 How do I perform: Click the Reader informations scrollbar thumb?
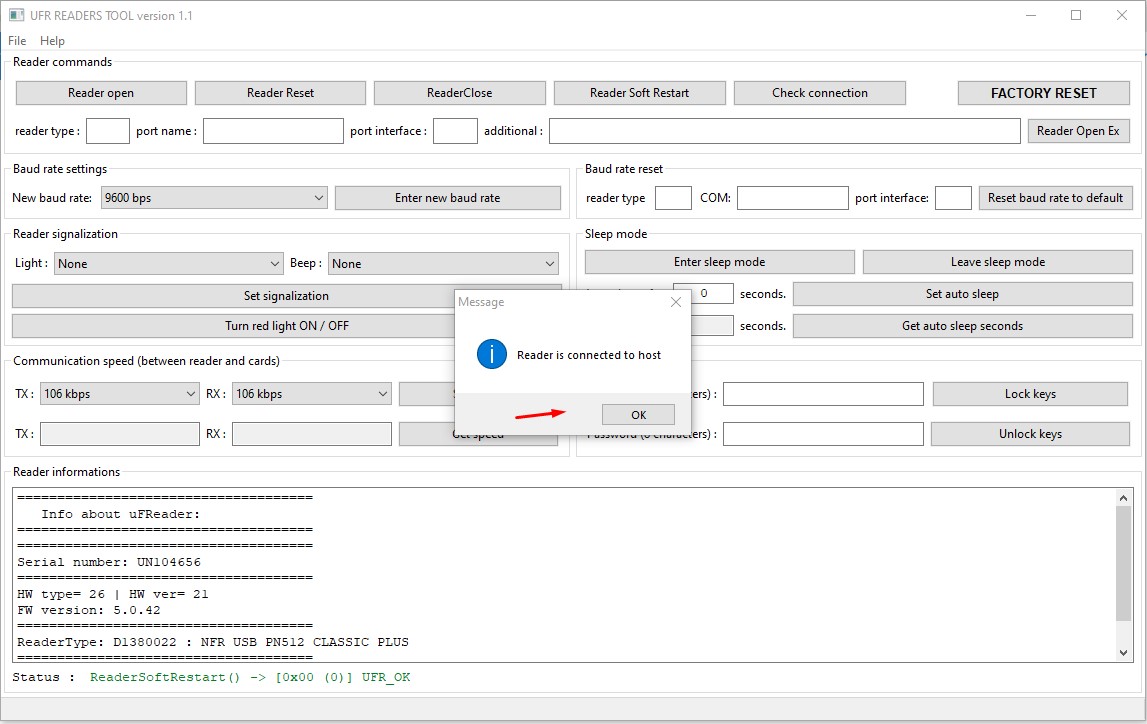pyautogui.click(x=1124, y=563)
